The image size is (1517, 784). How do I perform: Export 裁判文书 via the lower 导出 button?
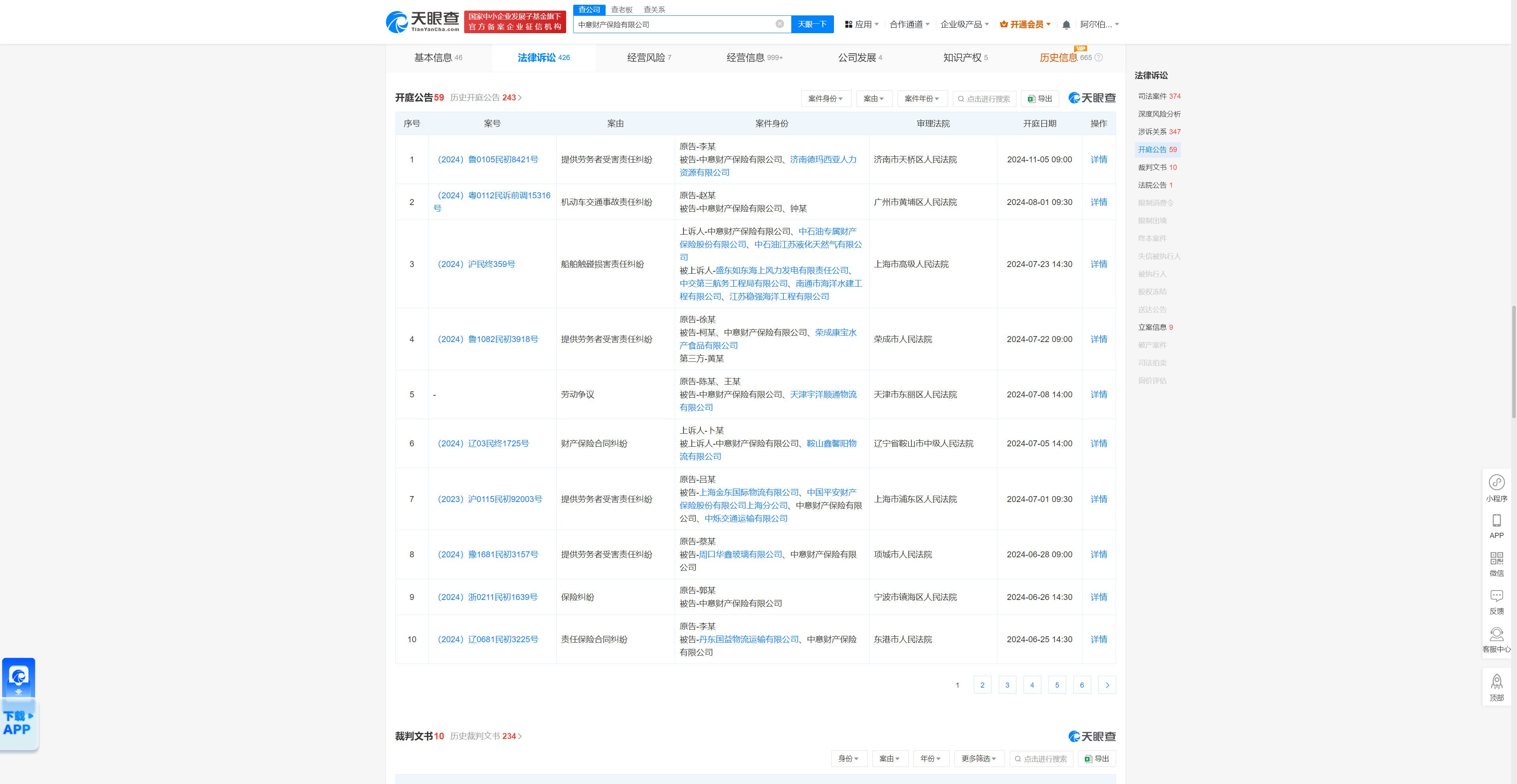[x=1097, y=759]
